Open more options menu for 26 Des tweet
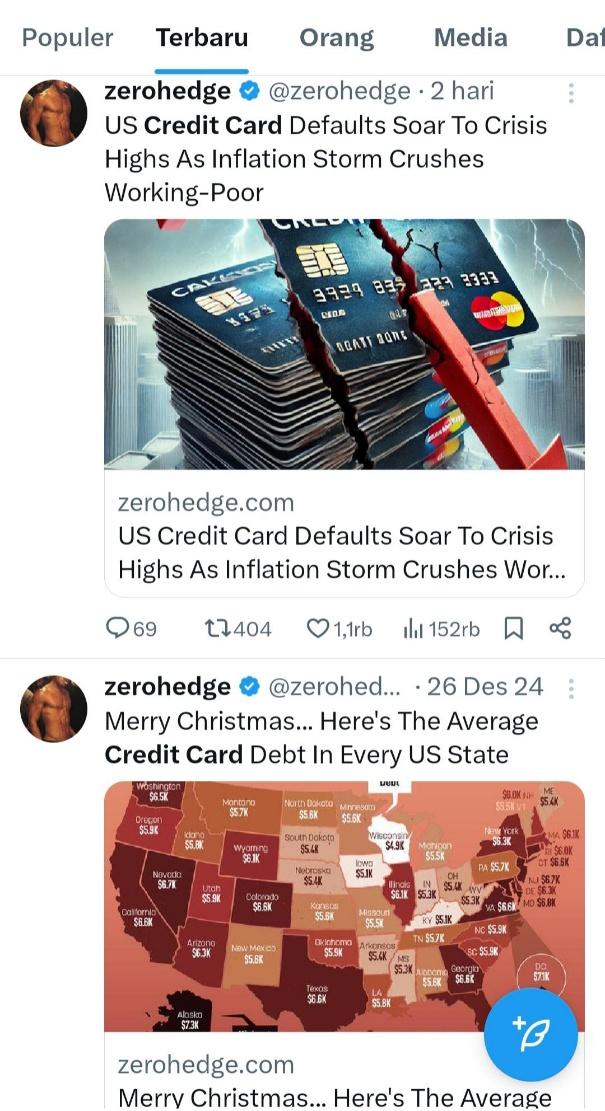The image size is (605, 1111). [571, 688]
